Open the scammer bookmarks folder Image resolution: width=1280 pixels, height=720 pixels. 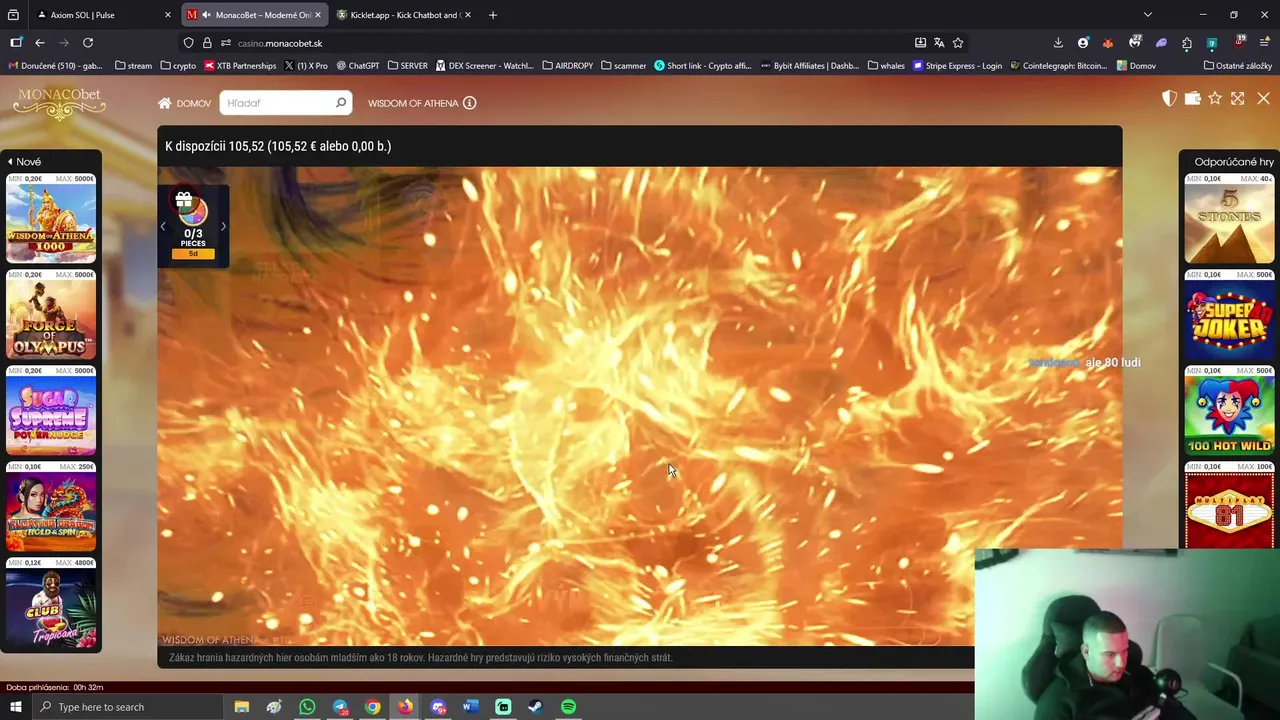pyautogui.click(x=624, y=66)
